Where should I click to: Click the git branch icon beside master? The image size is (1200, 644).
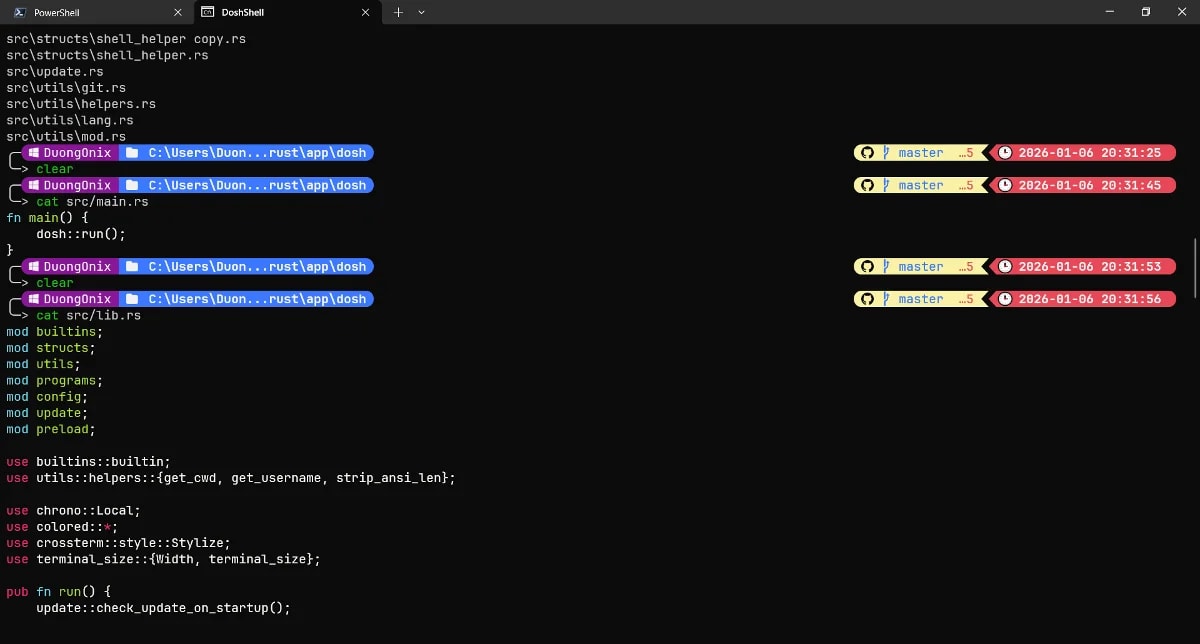click(x=886, y=152)
